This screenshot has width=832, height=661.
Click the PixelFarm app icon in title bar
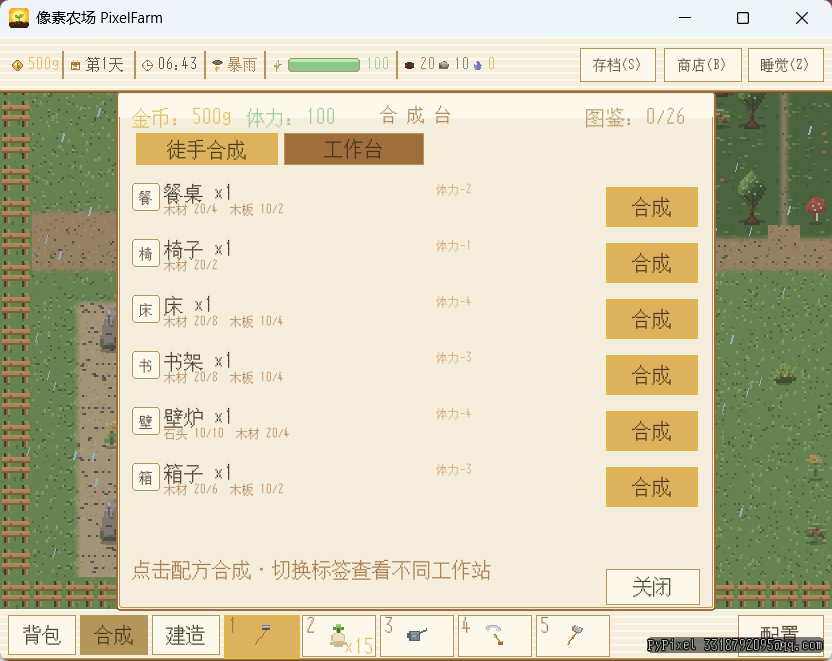click(19, 18)
